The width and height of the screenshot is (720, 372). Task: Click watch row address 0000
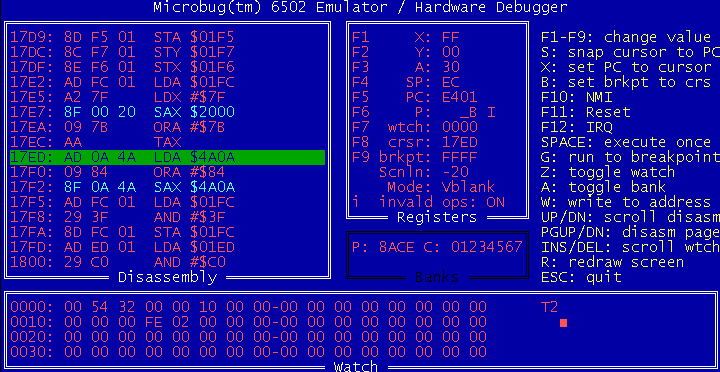(32, 307)
